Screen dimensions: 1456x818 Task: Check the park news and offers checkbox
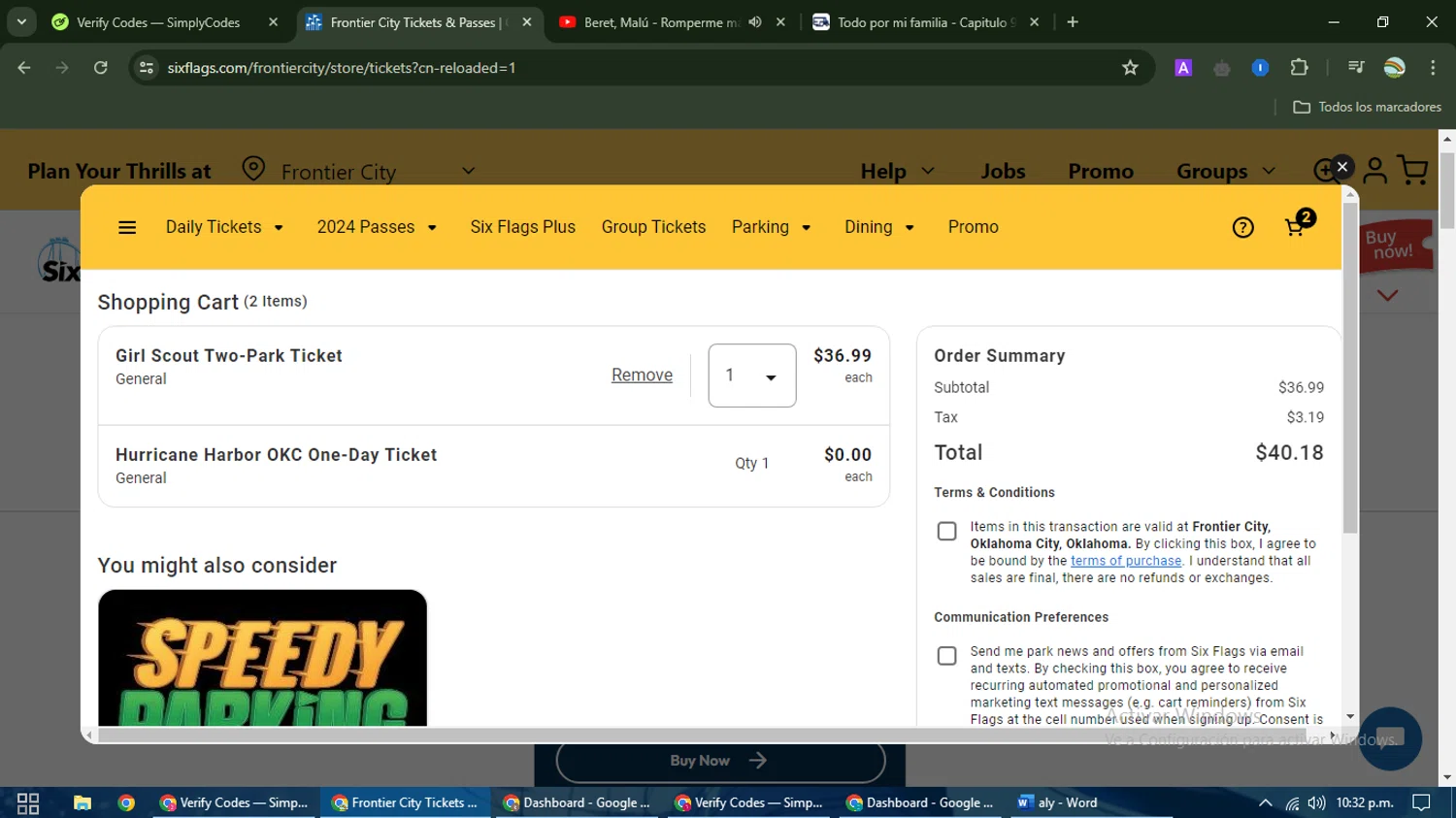947,656
